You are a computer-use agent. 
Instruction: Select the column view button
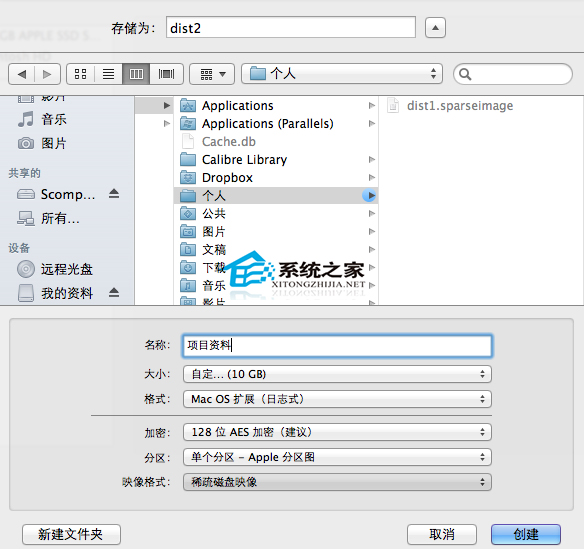pyautogui.click(x=136, y=74)
